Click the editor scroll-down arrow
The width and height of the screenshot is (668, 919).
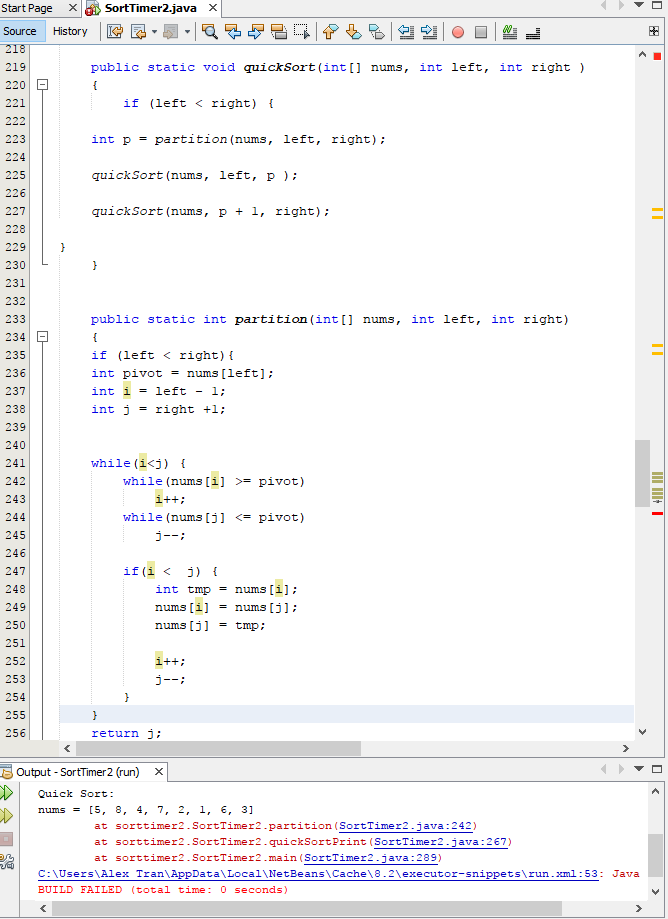(x=642, y=731)
